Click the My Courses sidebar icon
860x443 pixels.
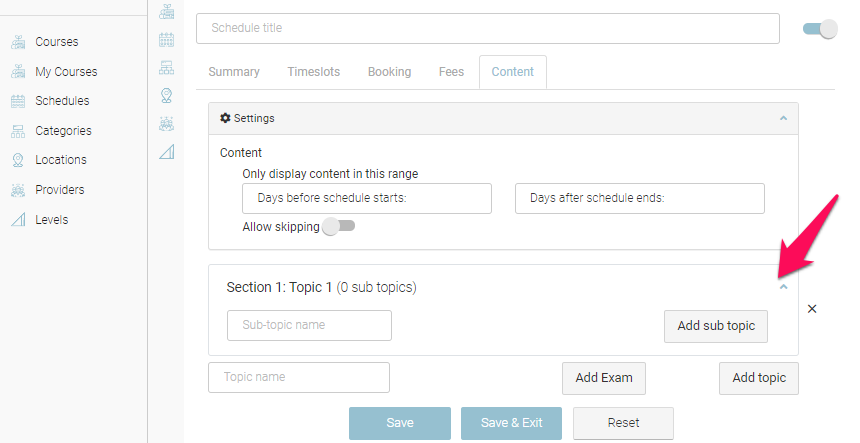click(18, 72)
